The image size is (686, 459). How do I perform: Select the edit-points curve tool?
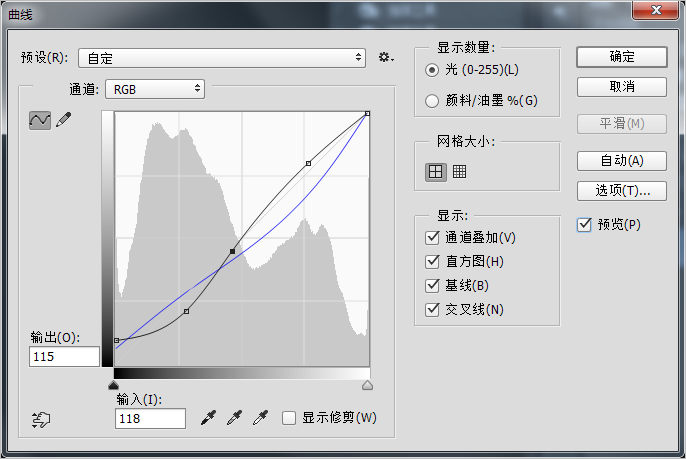[40, 120]
